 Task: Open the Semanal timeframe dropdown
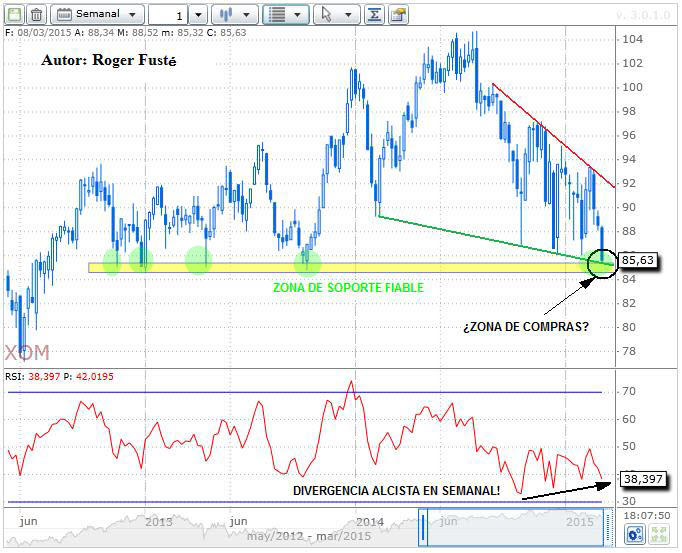(96, 15)
